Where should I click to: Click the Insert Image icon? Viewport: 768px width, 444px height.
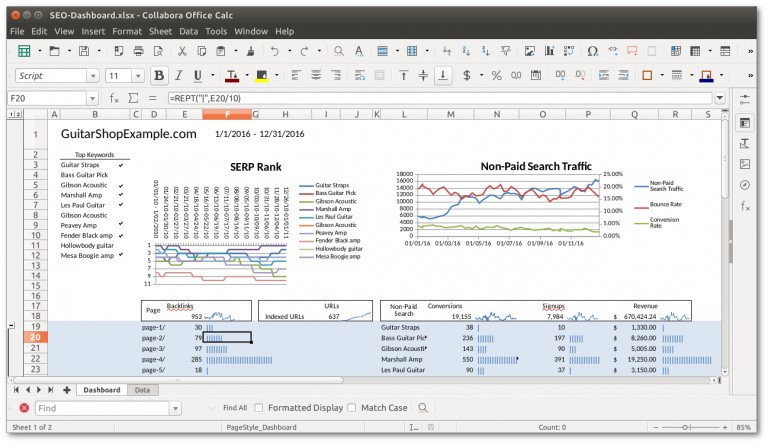point(529,51)
